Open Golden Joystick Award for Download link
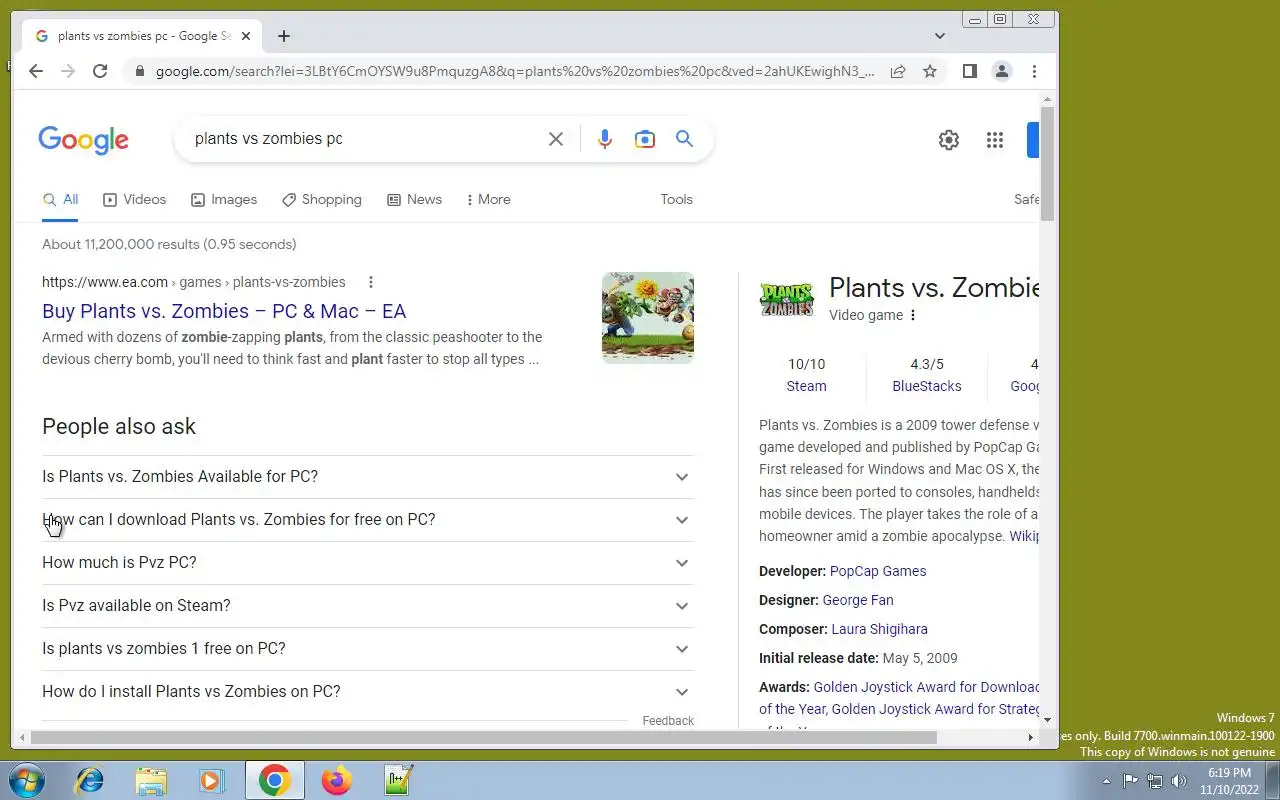 [926, 687]
